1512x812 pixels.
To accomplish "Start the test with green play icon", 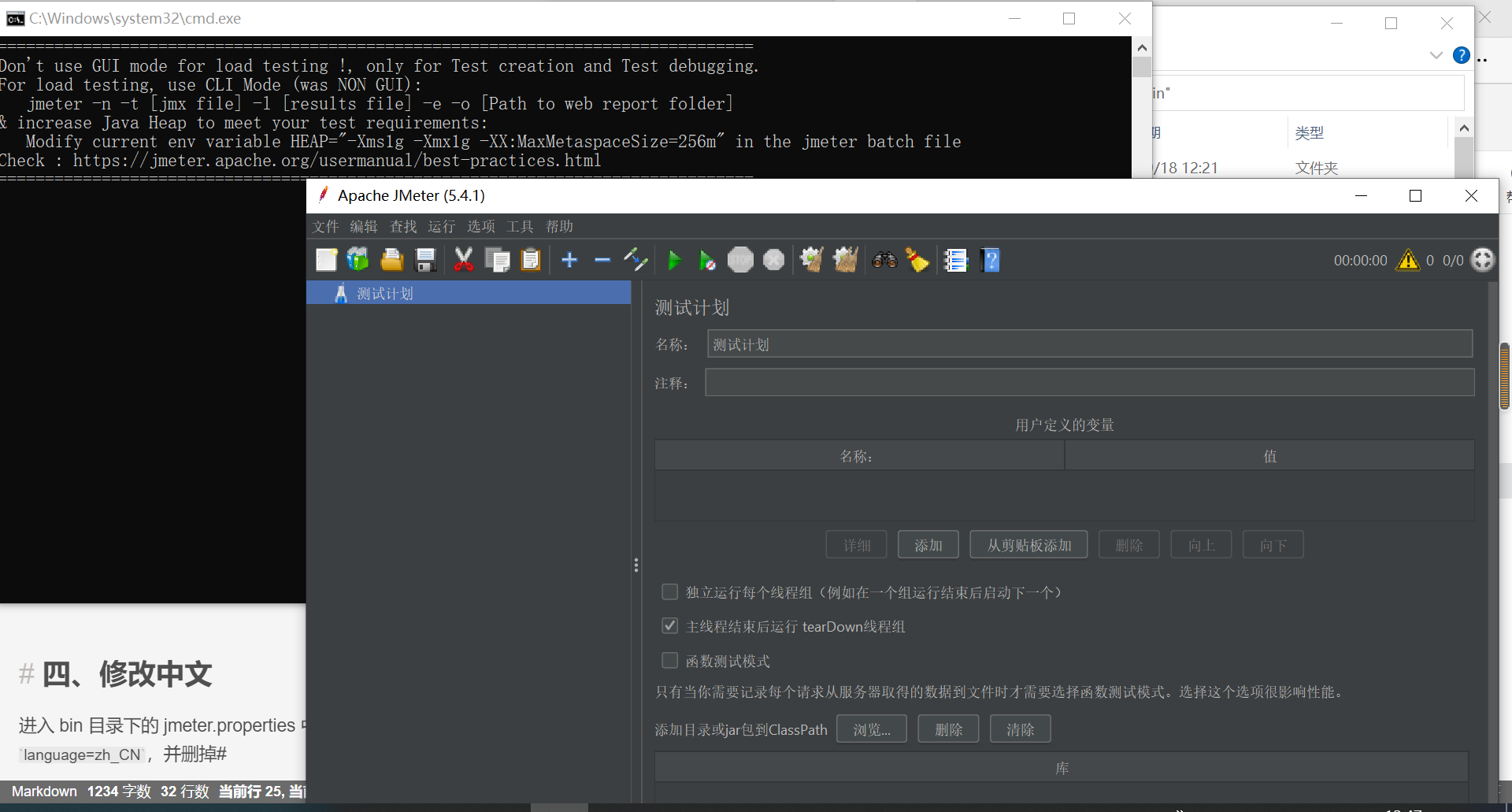I will tap(674, 260).
